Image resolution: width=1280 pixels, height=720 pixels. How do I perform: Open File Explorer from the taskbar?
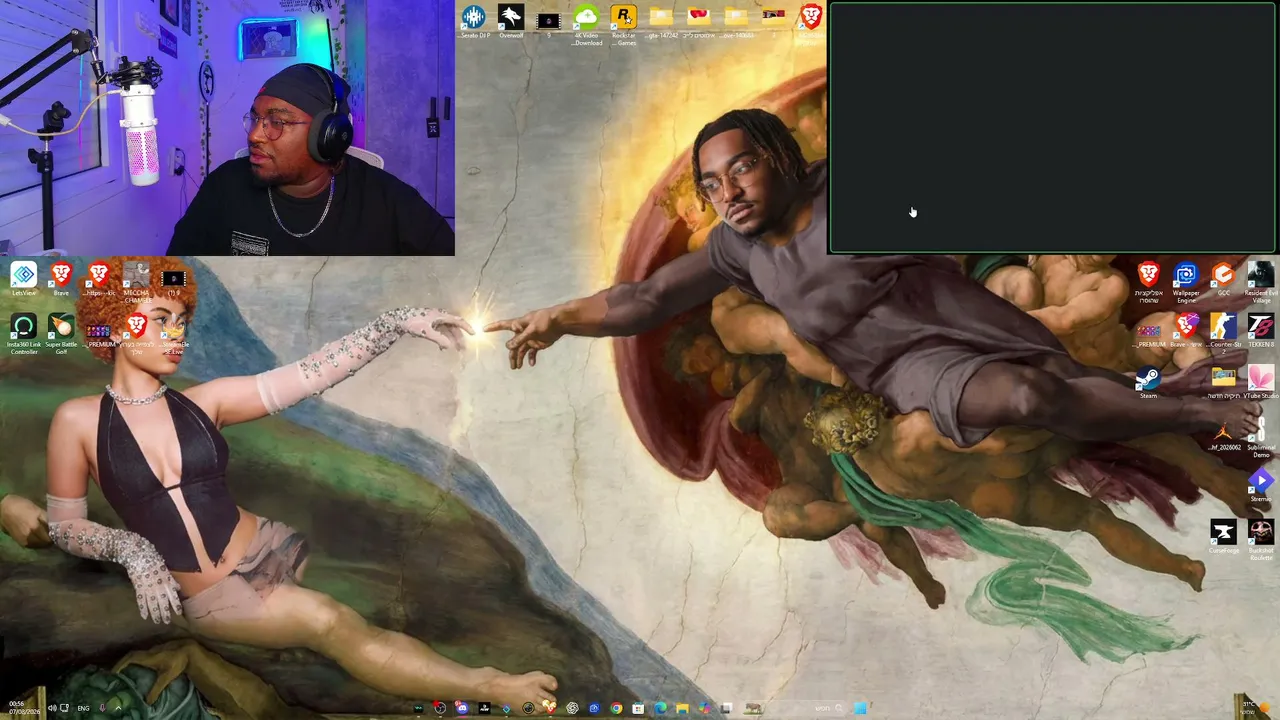click(682, 708)
